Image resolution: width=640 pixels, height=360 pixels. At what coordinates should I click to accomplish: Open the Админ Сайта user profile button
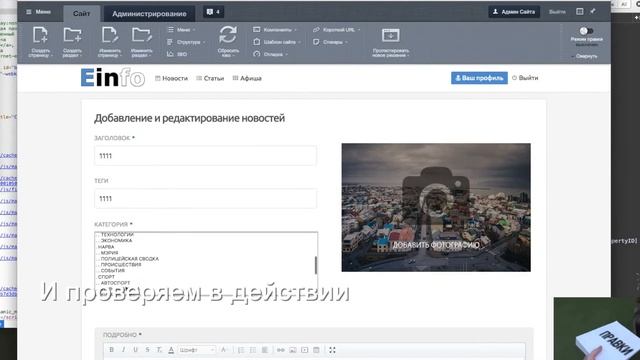click(x=514, y=12)
